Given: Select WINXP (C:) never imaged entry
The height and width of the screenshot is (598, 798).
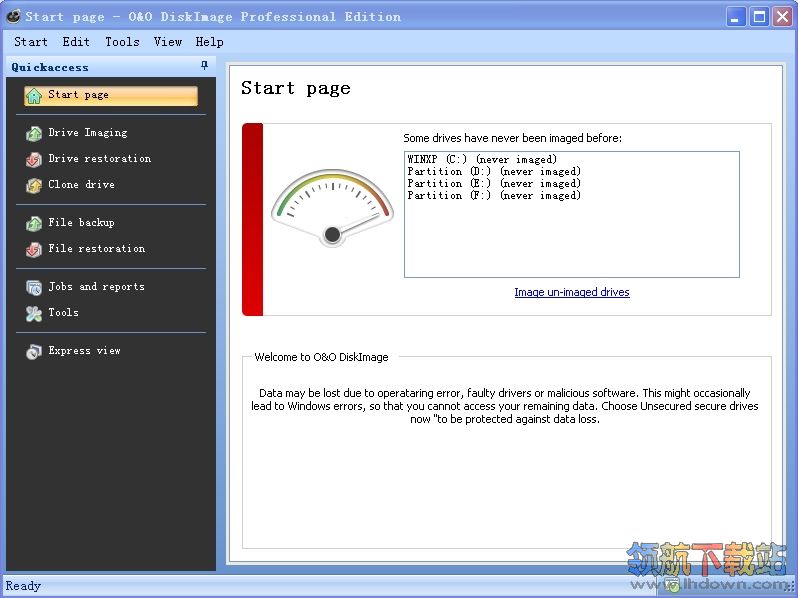Looking at the screenshot, I should point(482,159).
